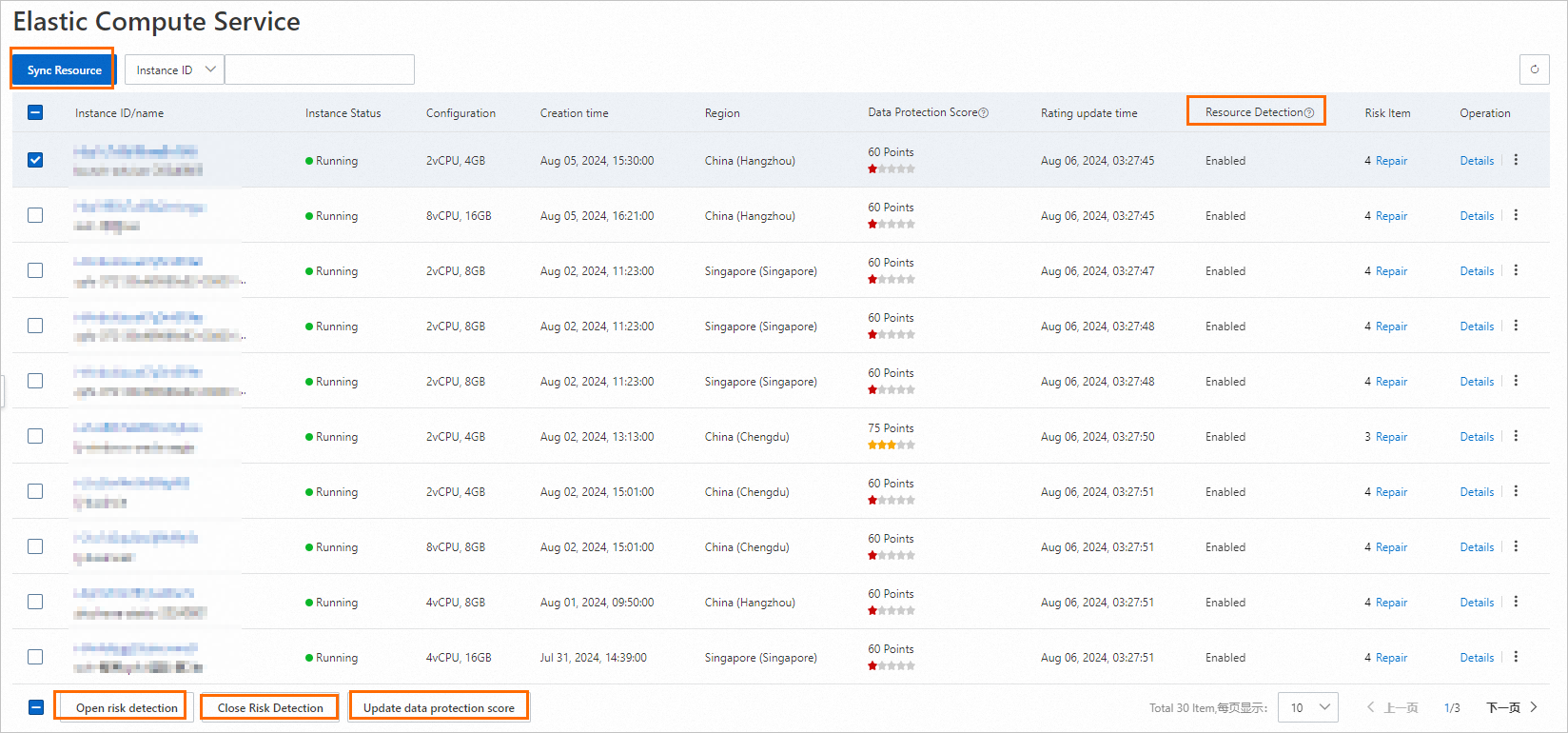Screen dimensions: 1568x733
Task: Open the Instance ID search type dropdown
Action: (x=175, y=69)
